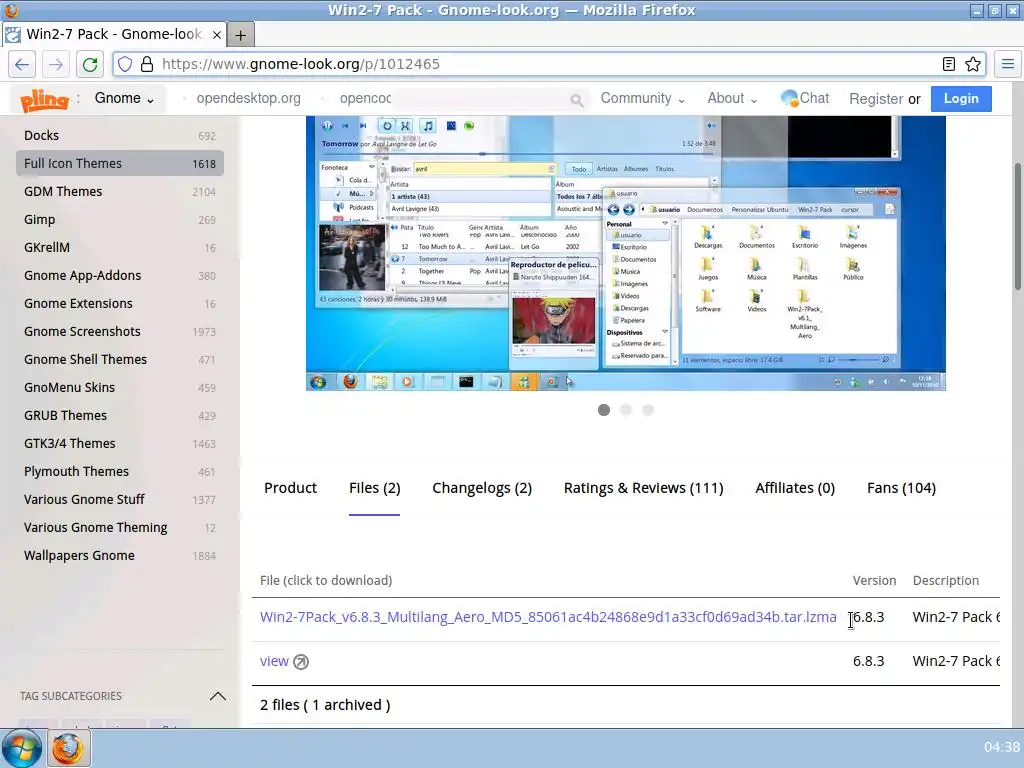The height and width of the screenshot is (768, 1024).
Task: Open GDM Themes category
Action: [x=120, y=191]
